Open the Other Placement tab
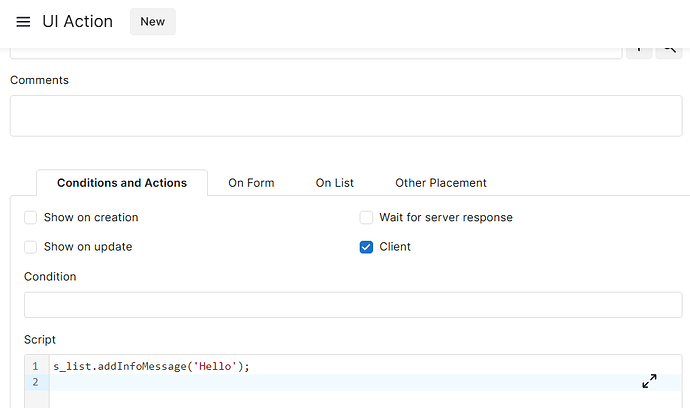The height and width of the screenshot is (408, 690). click(x=440, y=183)
